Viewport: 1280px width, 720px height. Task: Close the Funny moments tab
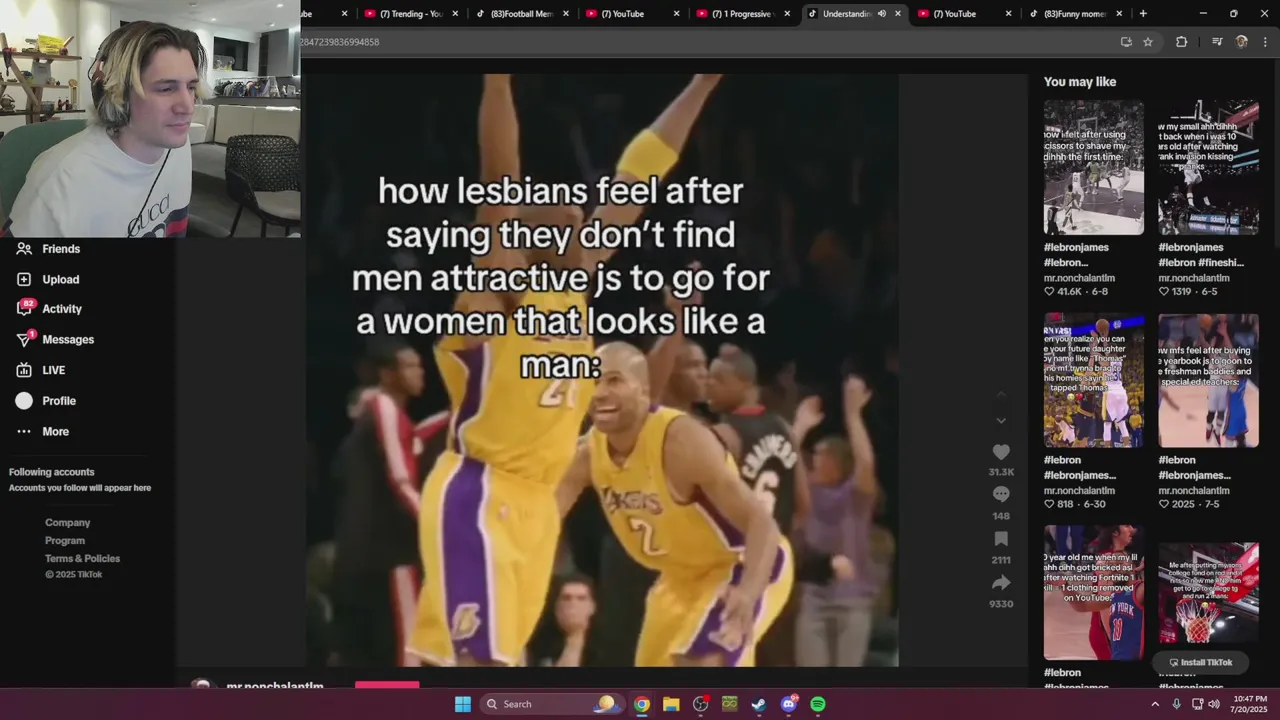point(1119,14)
